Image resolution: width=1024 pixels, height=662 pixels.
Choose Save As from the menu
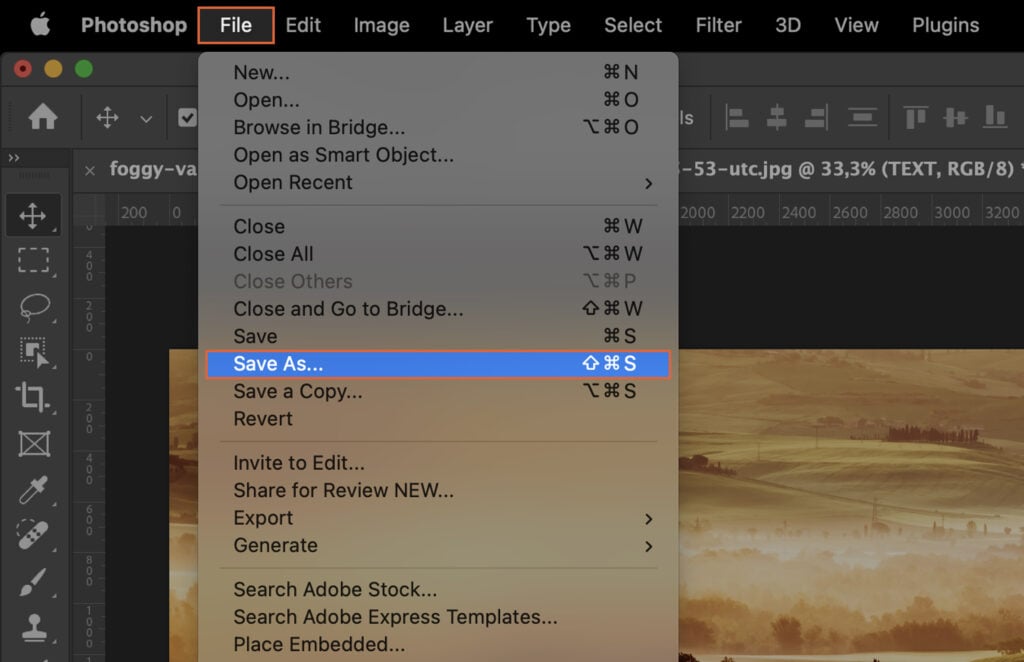[278, 364]
